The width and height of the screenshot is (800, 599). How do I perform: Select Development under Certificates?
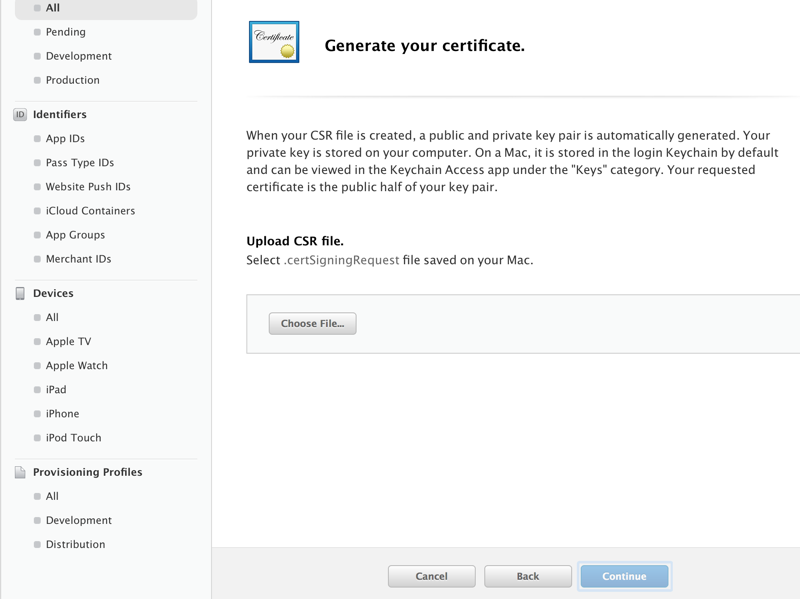(x=78, y=56)
